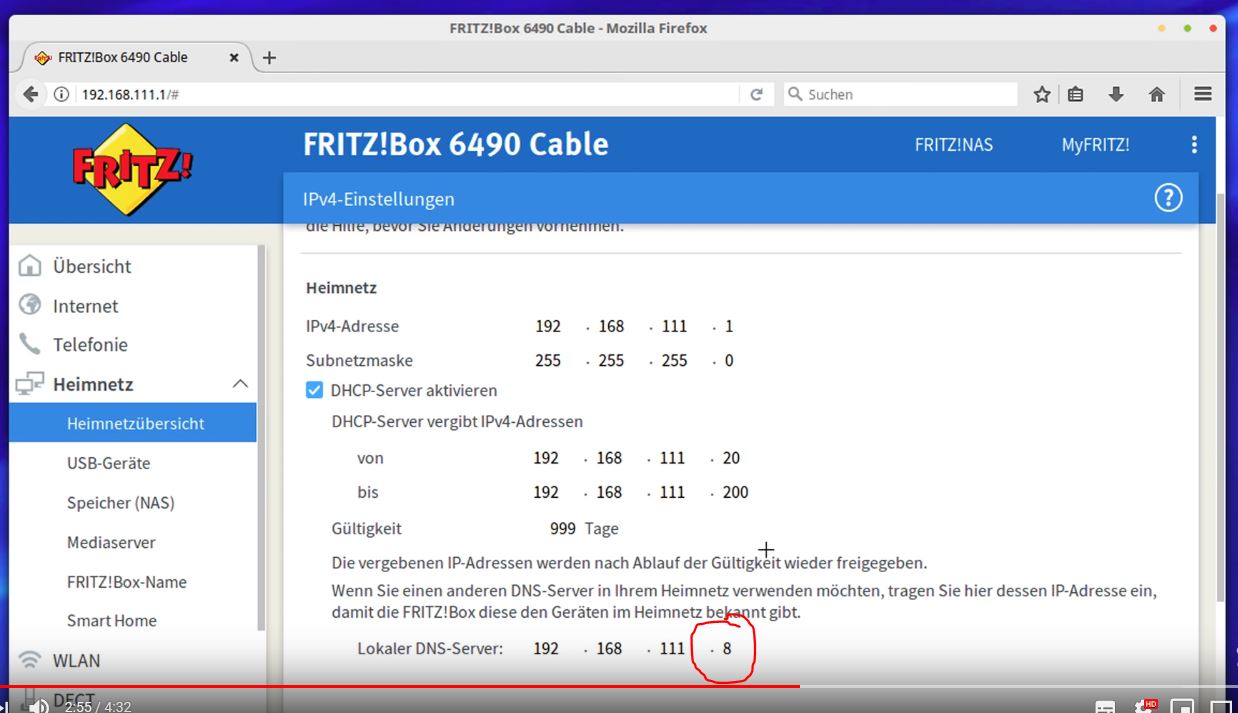Close the FRITZ!Box 6490 Cable tab
The width and height of the screenshot is (1238, 713).
[x=234, y=58]
